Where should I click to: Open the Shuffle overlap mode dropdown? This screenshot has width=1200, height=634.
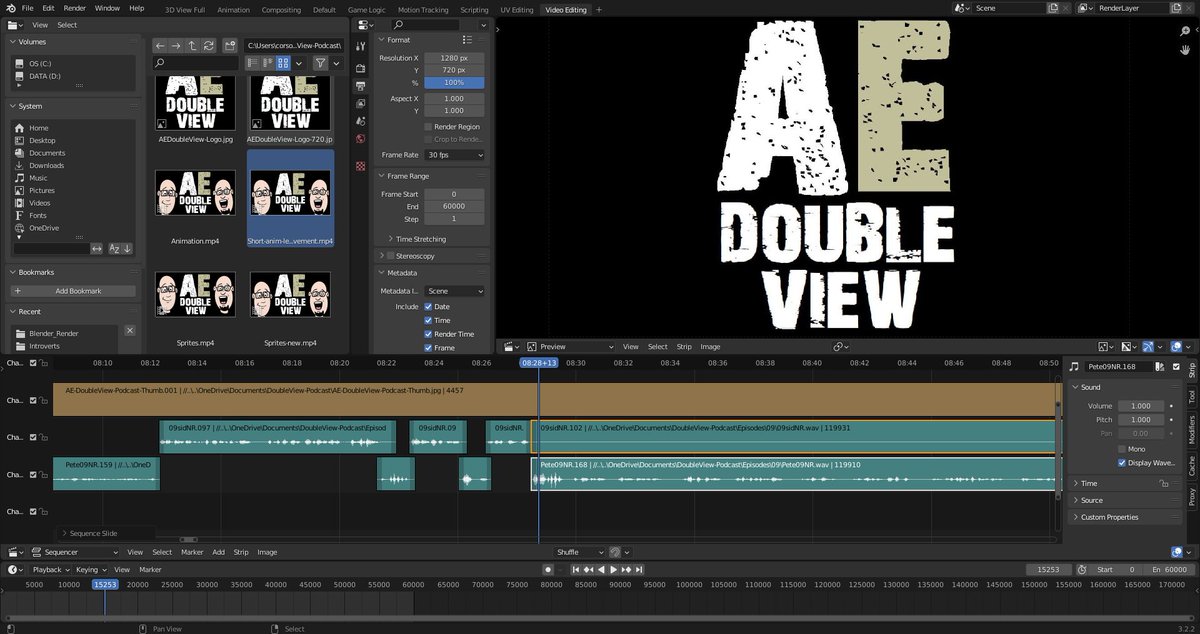click(x=580, y=552)
